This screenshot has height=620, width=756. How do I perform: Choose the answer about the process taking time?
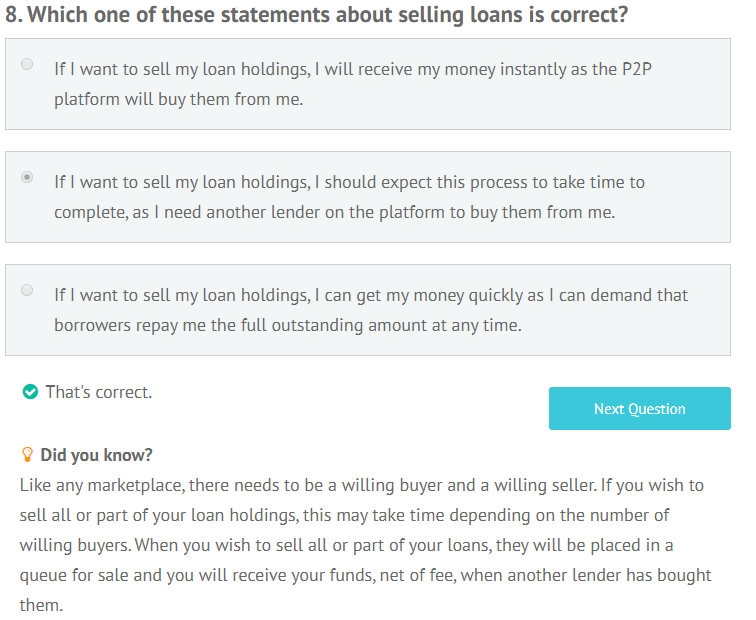(x=368, y=197)
